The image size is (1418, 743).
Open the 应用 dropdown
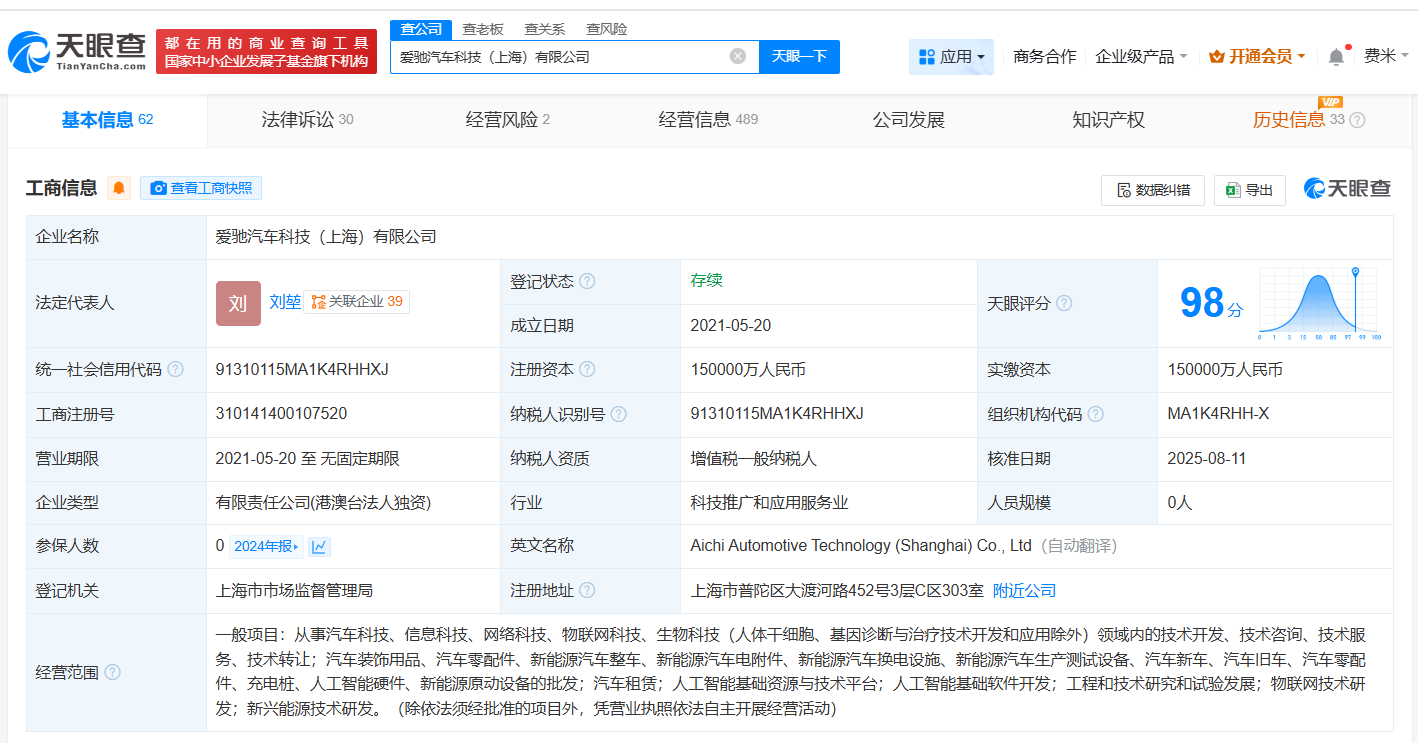[x=951, y=56]
